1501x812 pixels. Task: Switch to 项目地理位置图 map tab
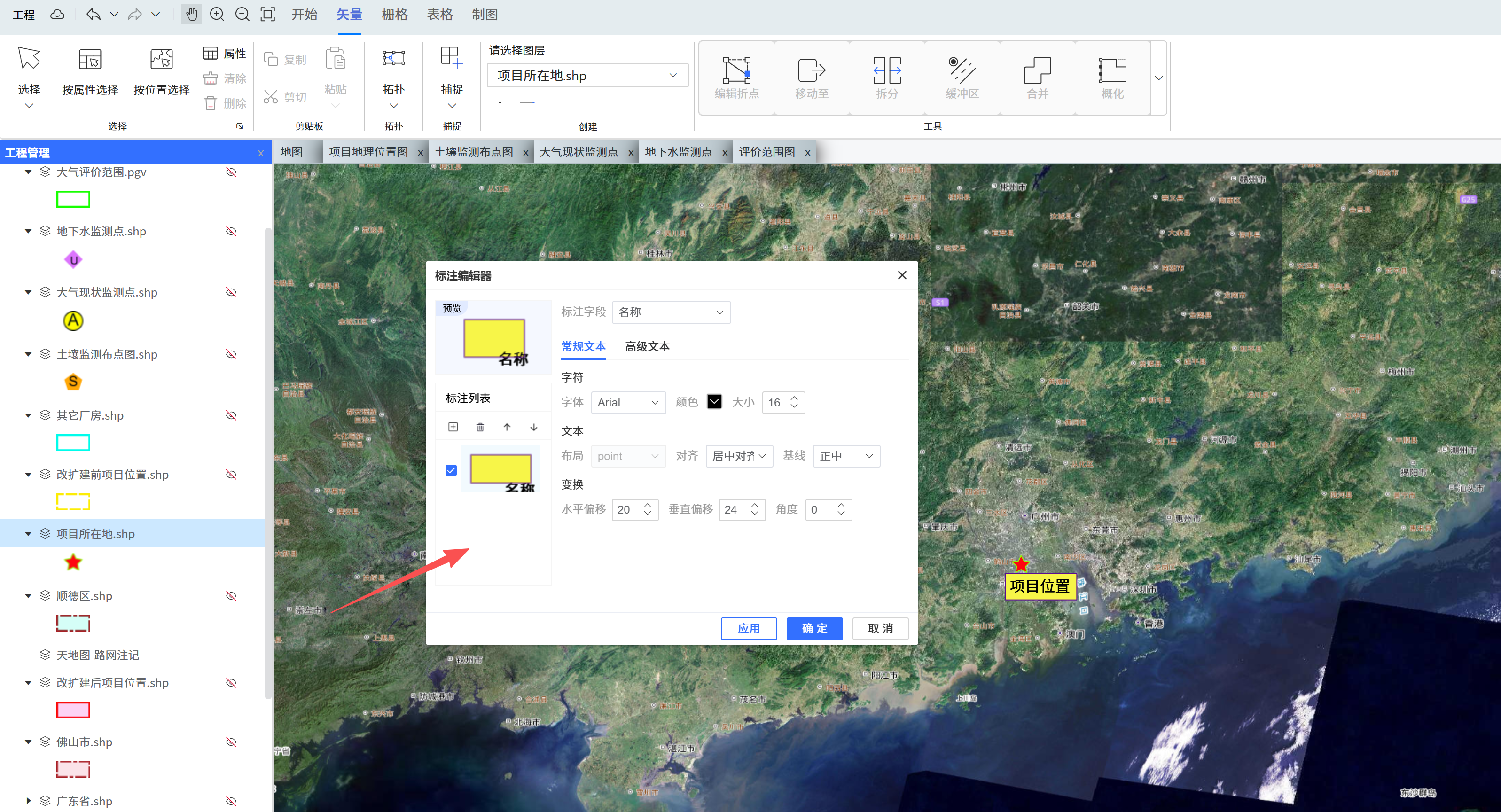(x=368, y=152)
